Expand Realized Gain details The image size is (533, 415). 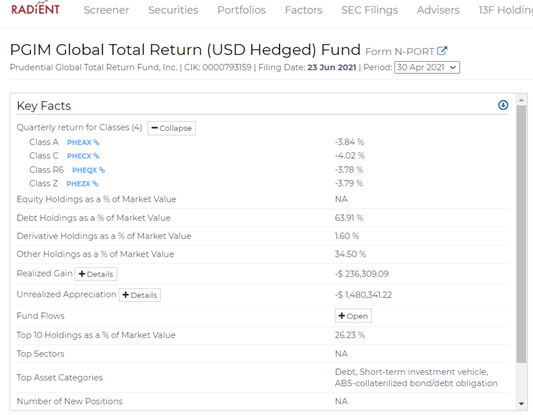coord(96,274)
